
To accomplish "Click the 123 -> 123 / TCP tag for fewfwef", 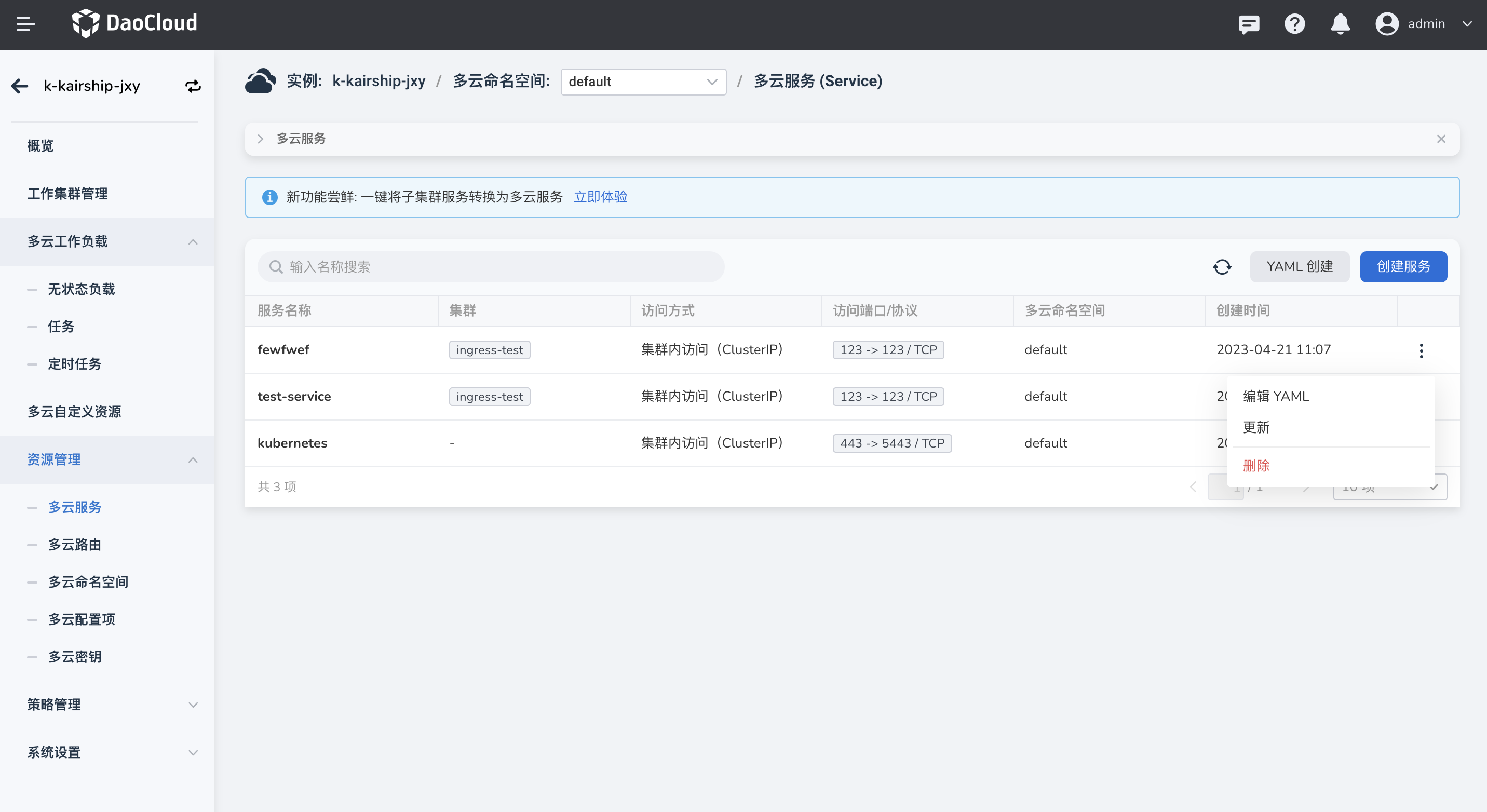I will (x=888, y=350).
